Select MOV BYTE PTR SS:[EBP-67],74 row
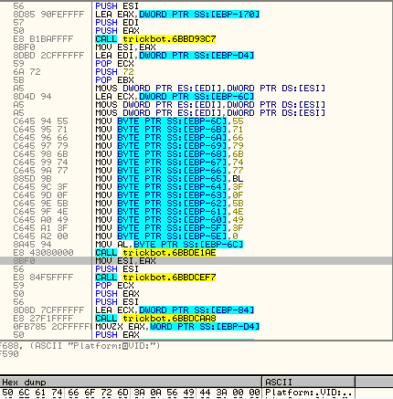This screenshot has width=393, height=399. coord(169,162)
